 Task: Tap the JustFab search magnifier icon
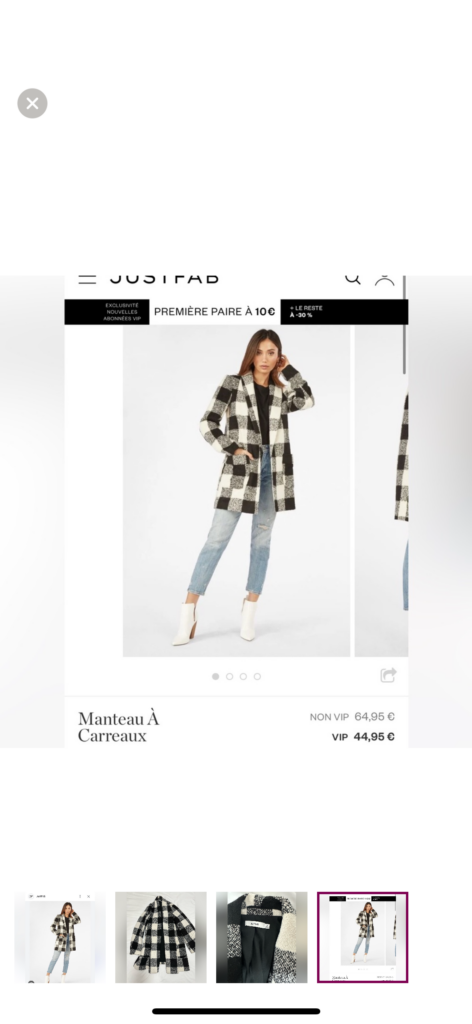click(353, 280)
